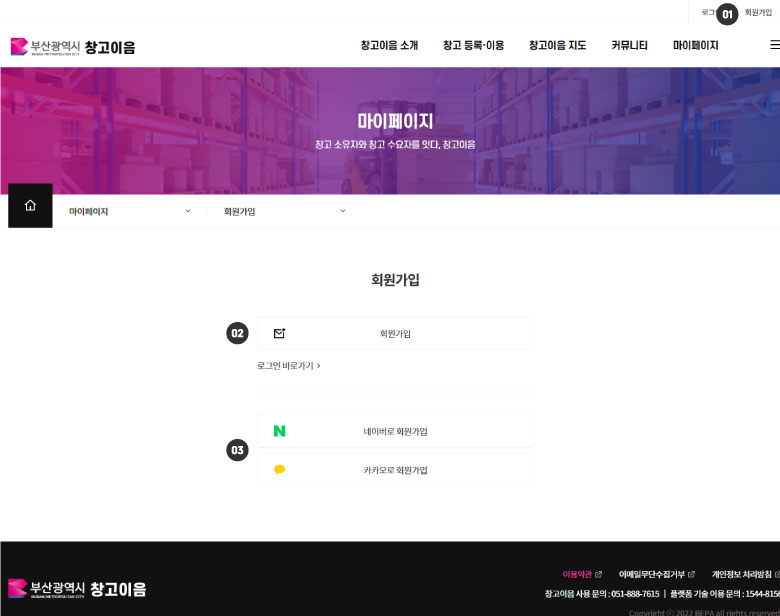The height and width of the screenshot is (616, 780).
Task: Click 회원가입 link in top-right corner
Action: click(758, 12)
